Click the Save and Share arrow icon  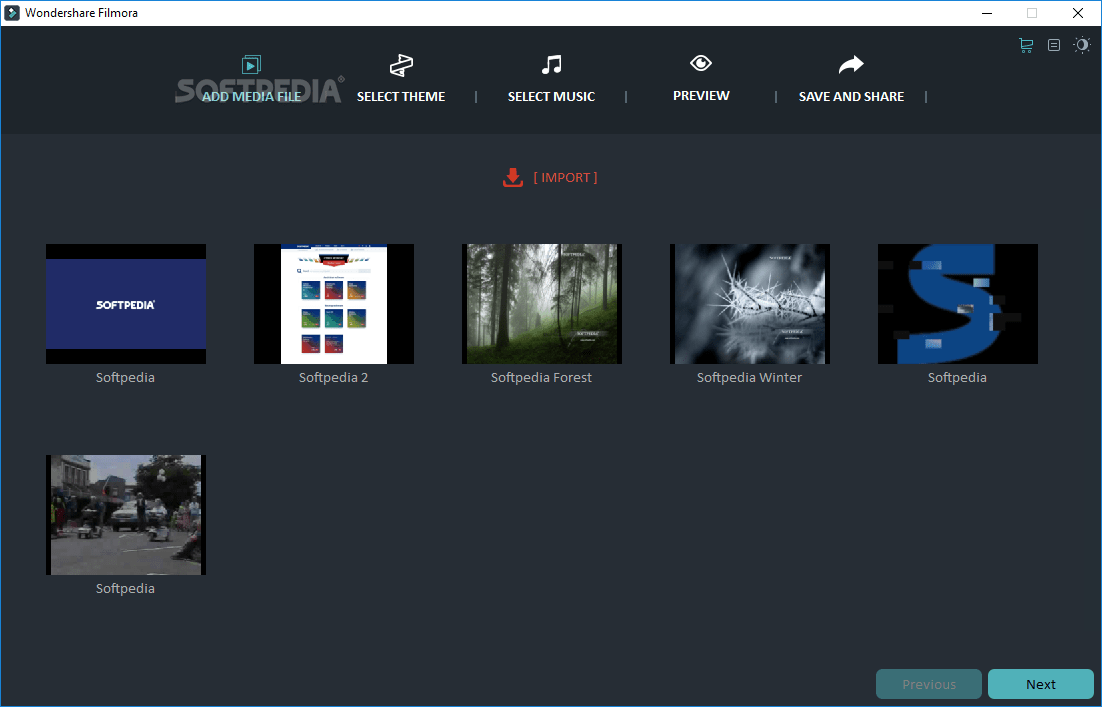851,65
